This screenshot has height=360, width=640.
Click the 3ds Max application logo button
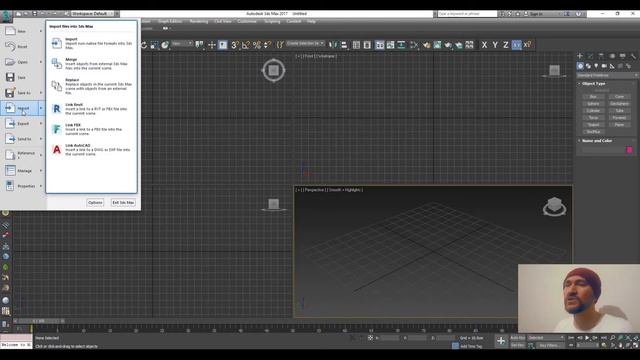(6, 16)
